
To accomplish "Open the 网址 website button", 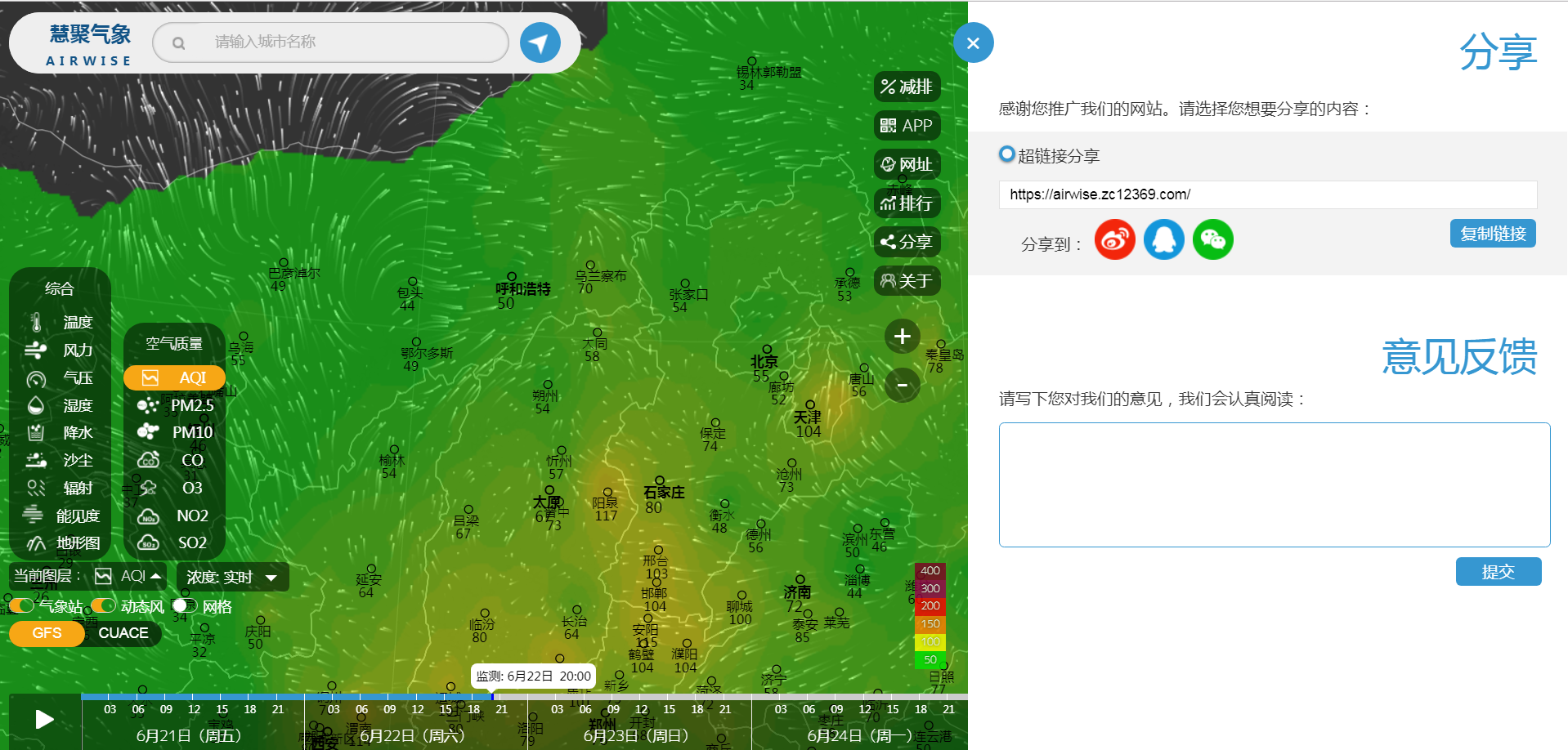I will click(907, 164).
